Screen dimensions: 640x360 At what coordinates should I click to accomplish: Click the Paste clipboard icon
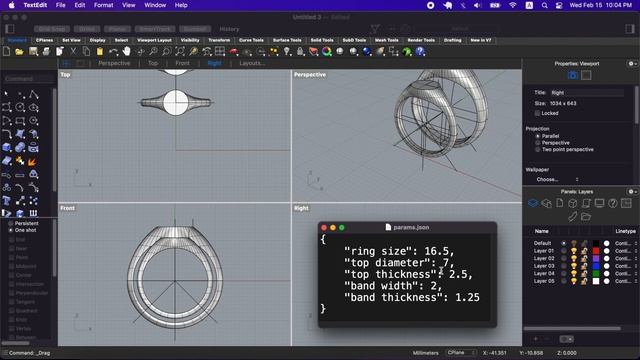click(x=100, y=51)
